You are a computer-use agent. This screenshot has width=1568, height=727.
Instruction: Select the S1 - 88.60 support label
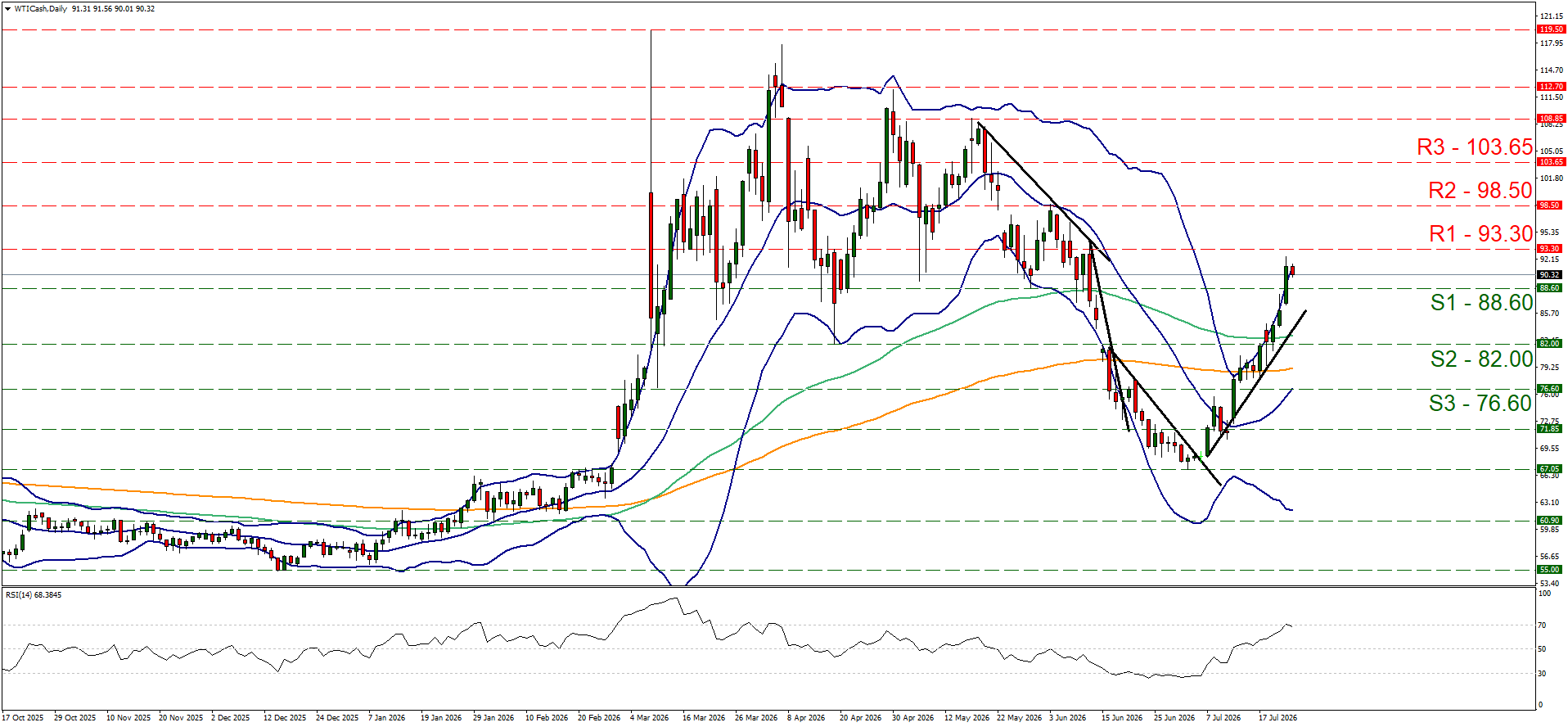point(1481,303)
